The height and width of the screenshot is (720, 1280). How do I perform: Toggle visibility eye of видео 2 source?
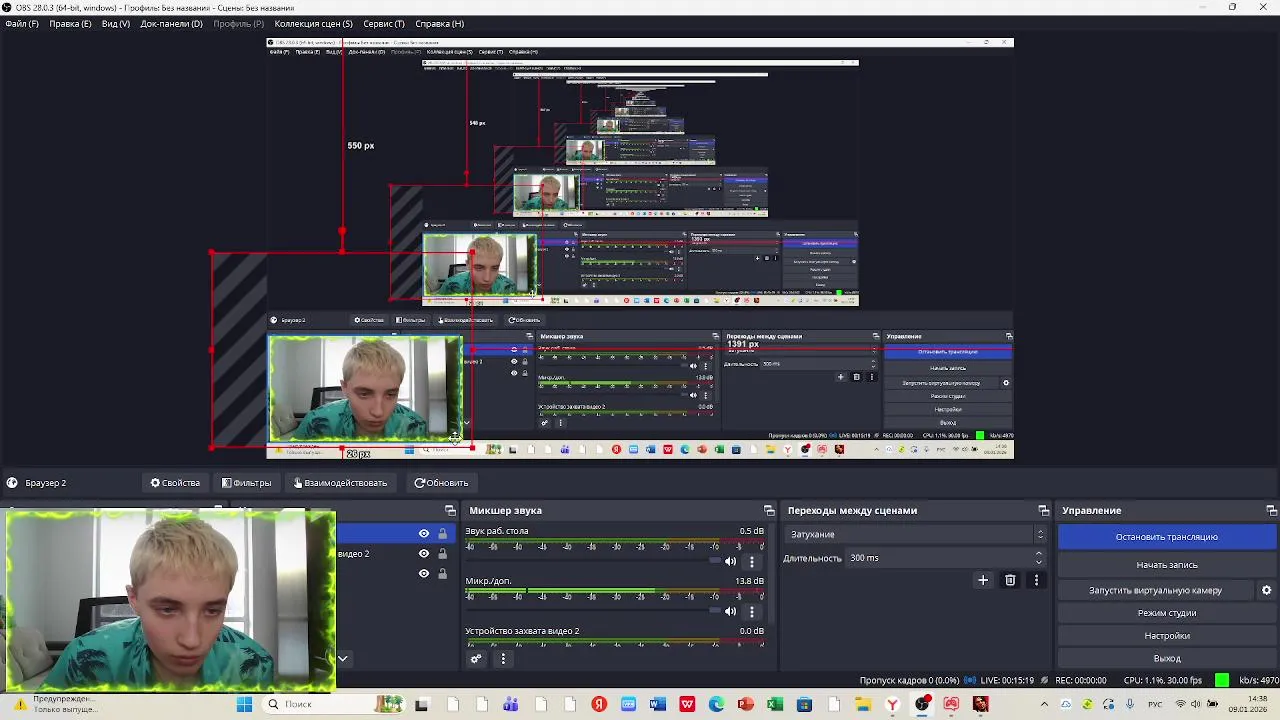point(424,553)
